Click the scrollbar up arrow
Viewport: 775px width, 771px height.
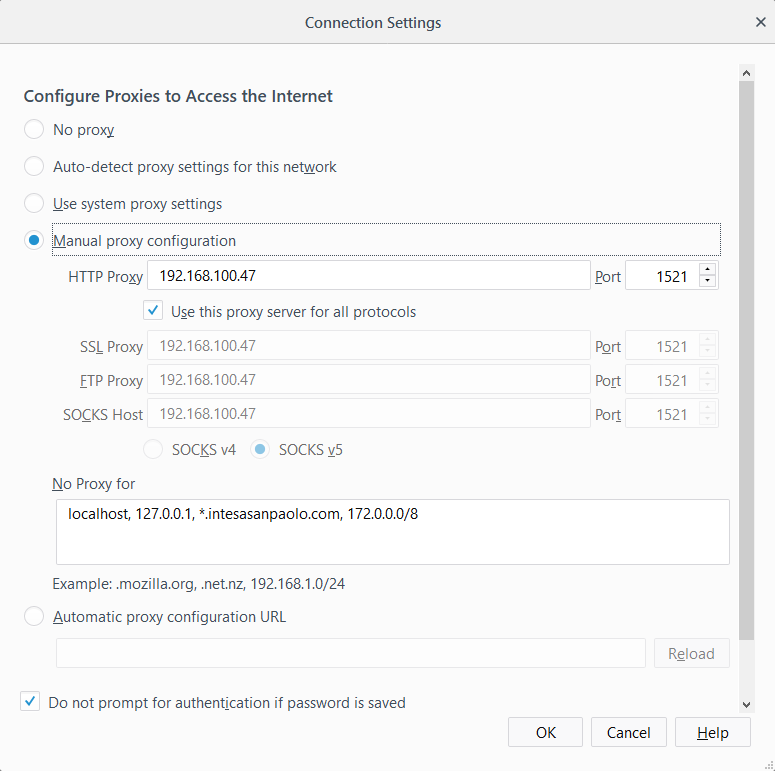coord(746,73)
